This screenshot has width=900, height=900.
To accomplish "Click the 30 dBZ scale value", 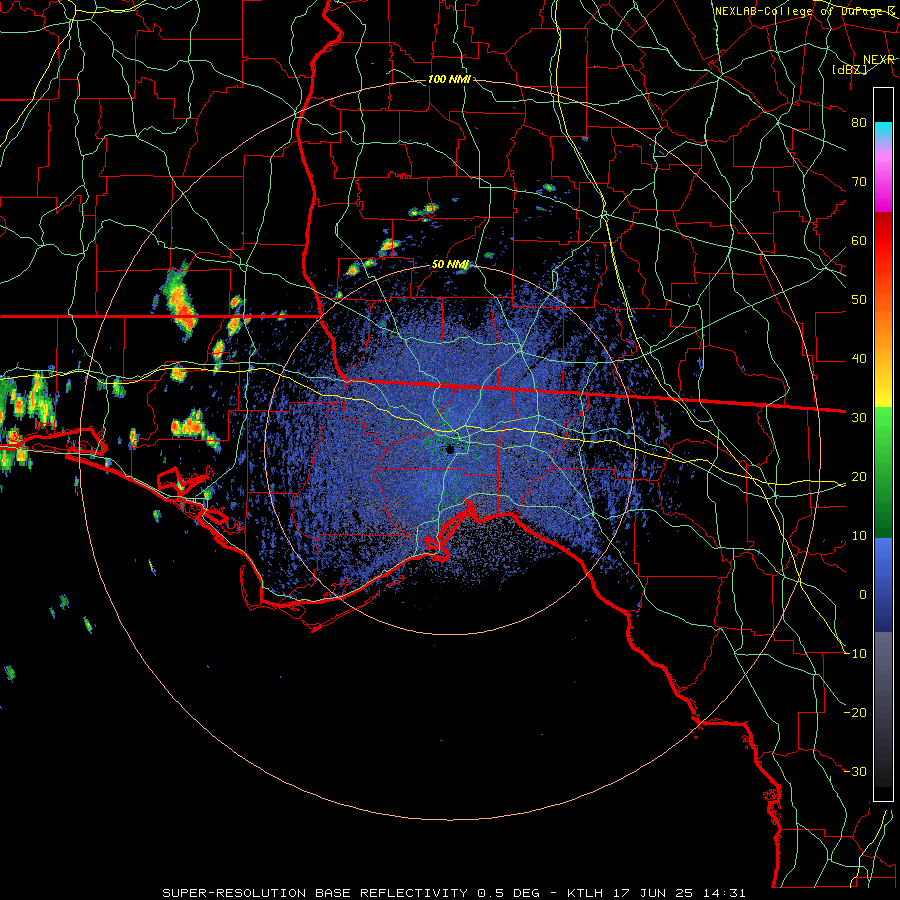I will [x=859, y=418].
